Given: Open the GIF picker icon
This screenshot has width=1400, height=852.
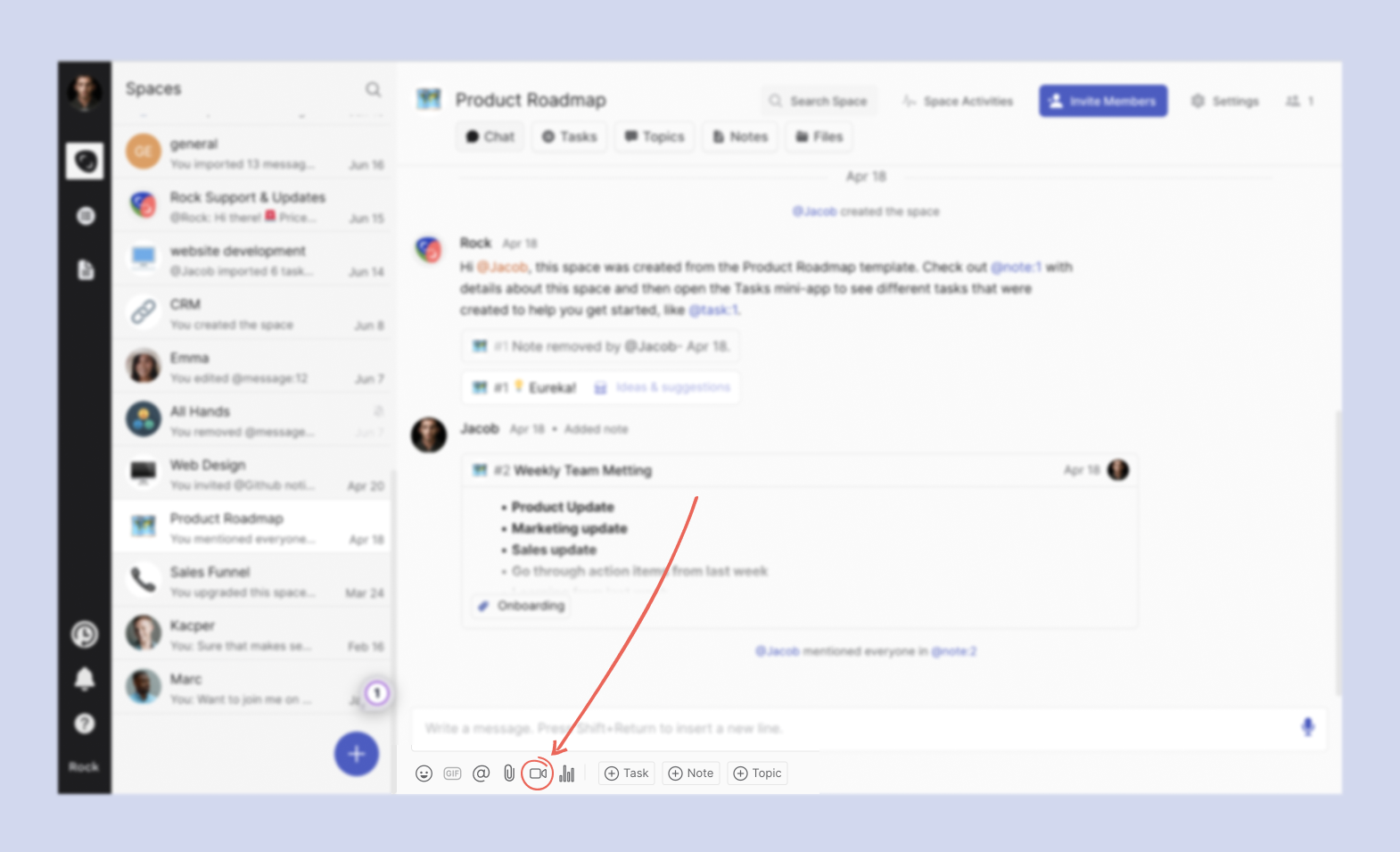Looking at the screenshot, I should coord(453,773).
